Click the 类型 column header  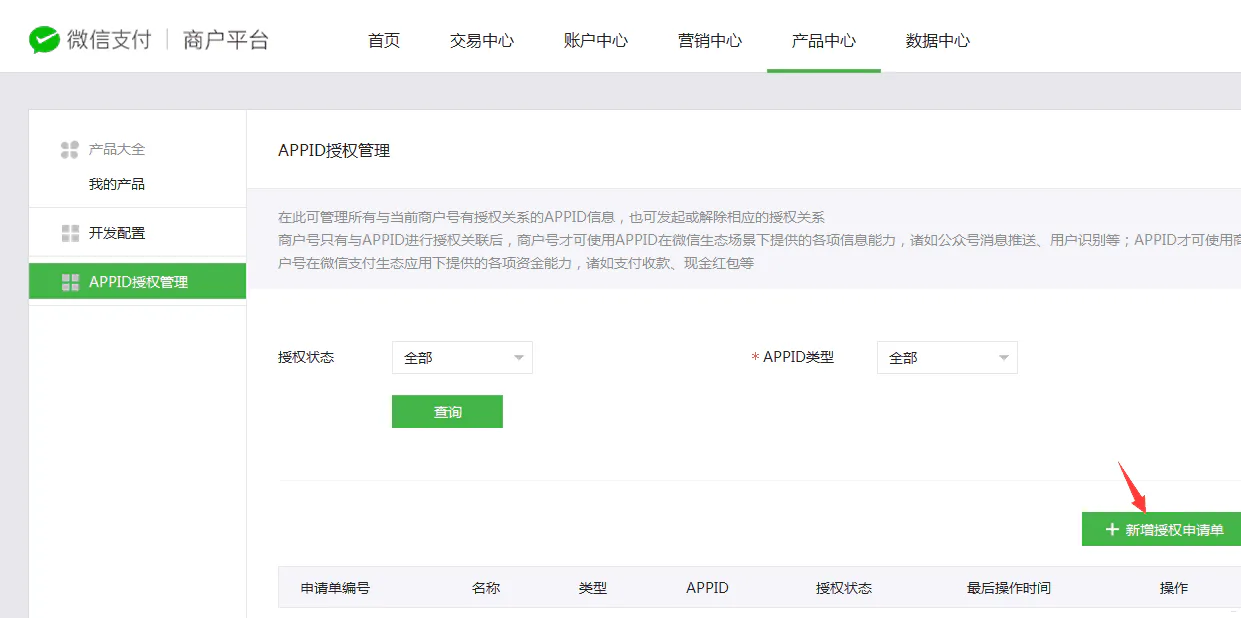click(593, 588)
